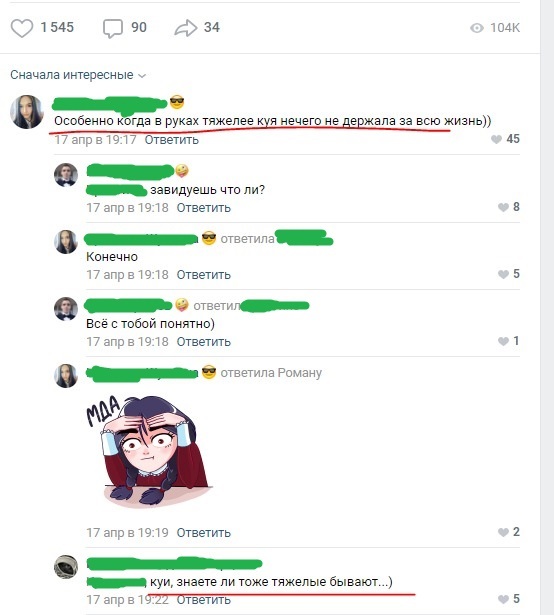The width and height of the screenshot is (554, 615).
Task: Like the "Конечно" comment heart
Action: pos(503,274)
